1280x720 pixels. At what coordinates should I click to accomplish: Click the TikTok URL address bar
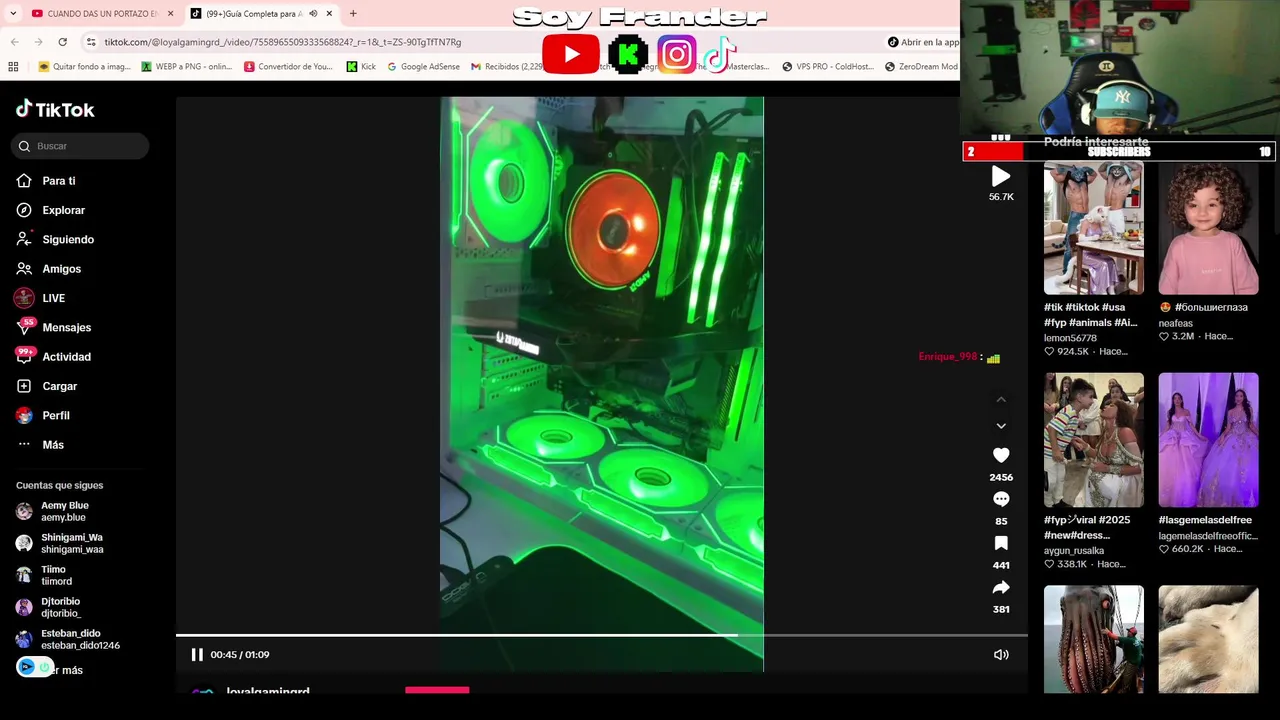coord(283,42)
